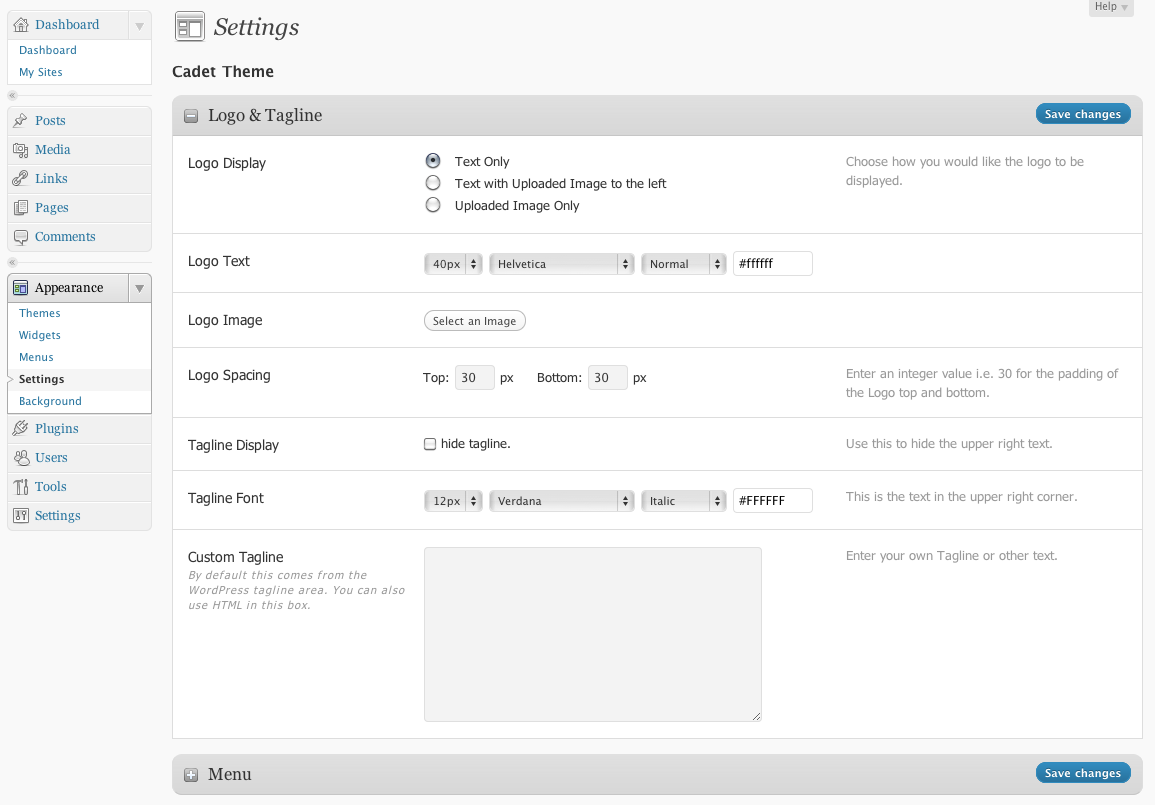This screenshot has height=805, width=1155.
Task: Collapse sidebar with upper double-arrow separator
Action: coord(12,95)
